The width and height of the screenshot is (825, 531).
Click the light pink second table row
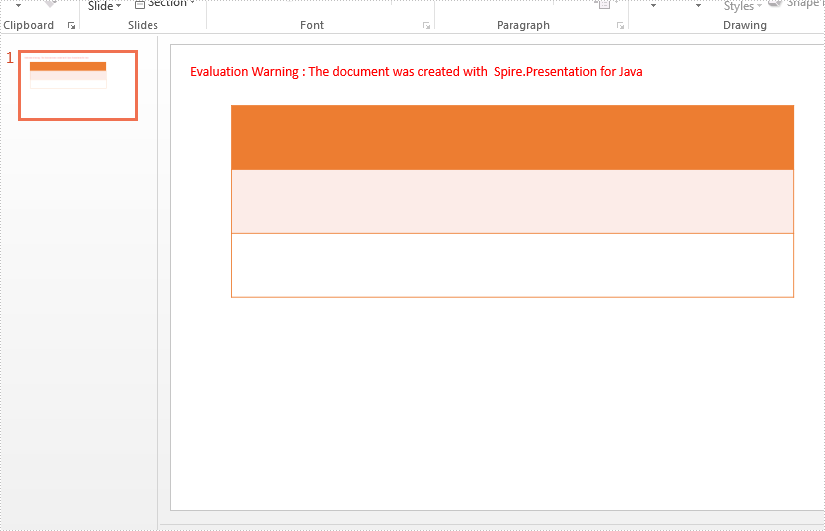[512, 201]
